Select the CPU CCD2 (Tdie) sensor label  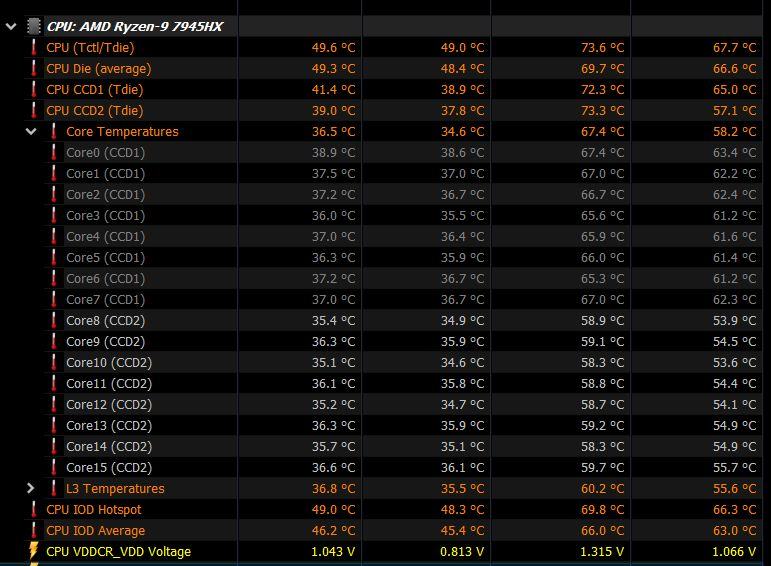click(95, 111)
